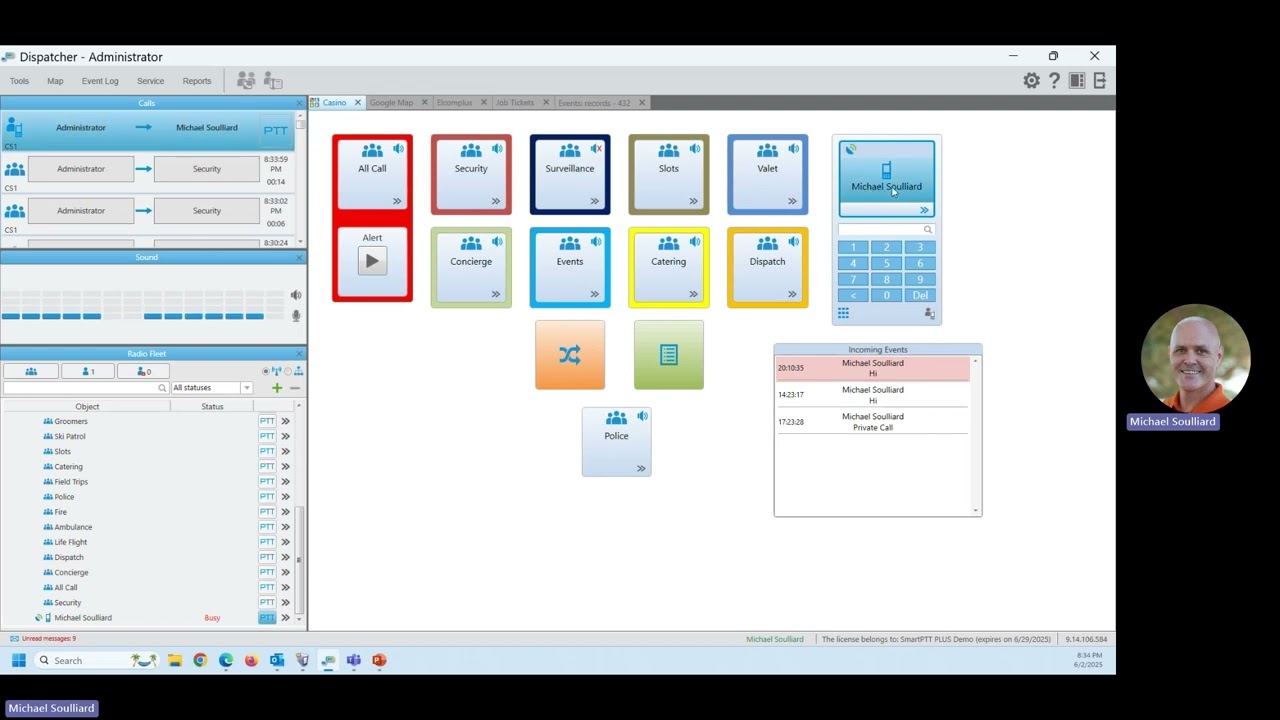Open the Help question mark icon
The height and width of the screenshot is (720, 1280).
[1054, 81]
